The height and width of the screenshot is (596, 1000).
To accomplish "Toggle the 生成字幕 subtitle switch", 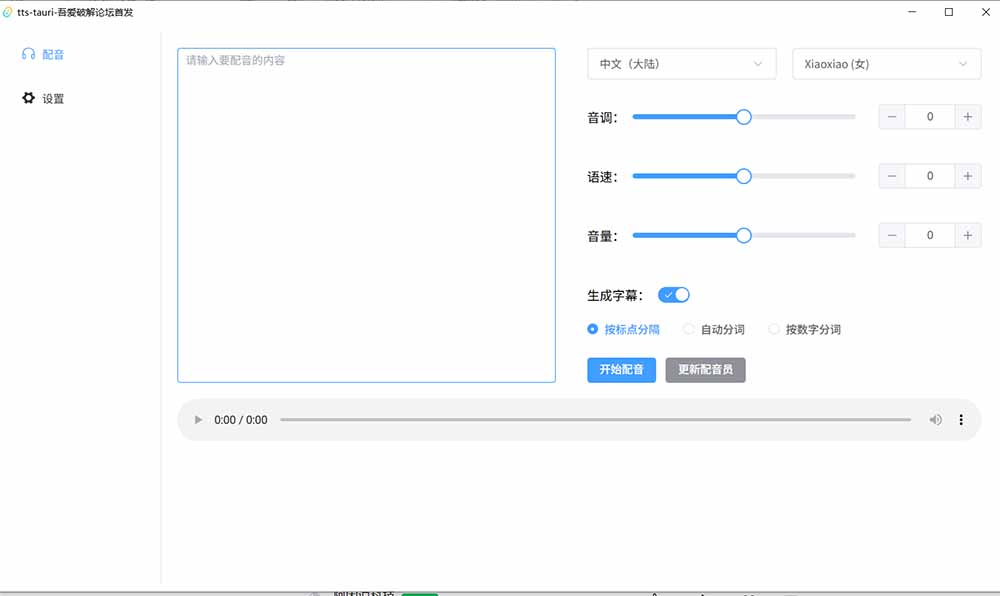I will coord(673,294).
